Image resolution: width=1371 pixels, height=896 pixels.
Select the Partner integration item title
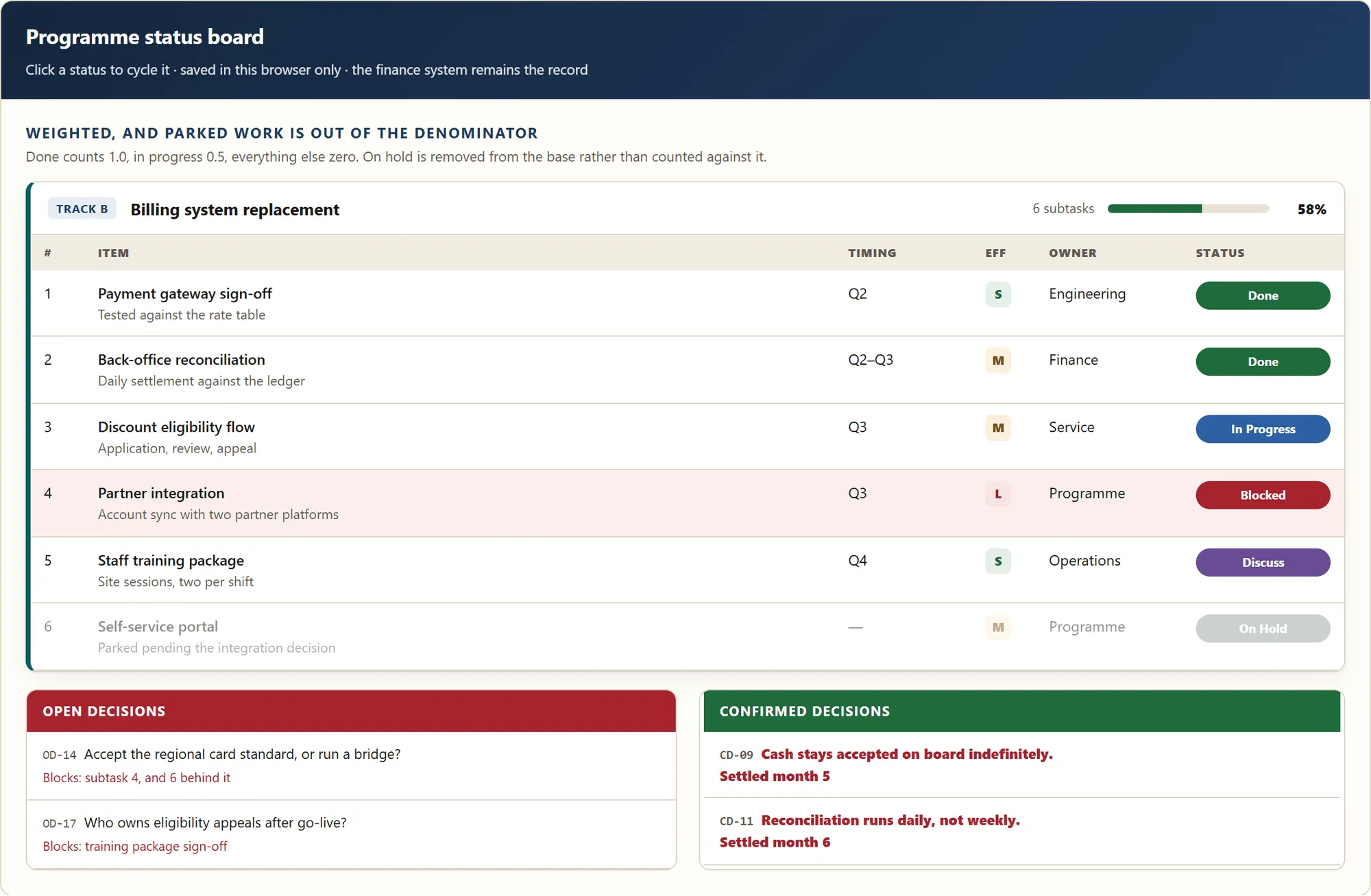(x=161, y=494)
